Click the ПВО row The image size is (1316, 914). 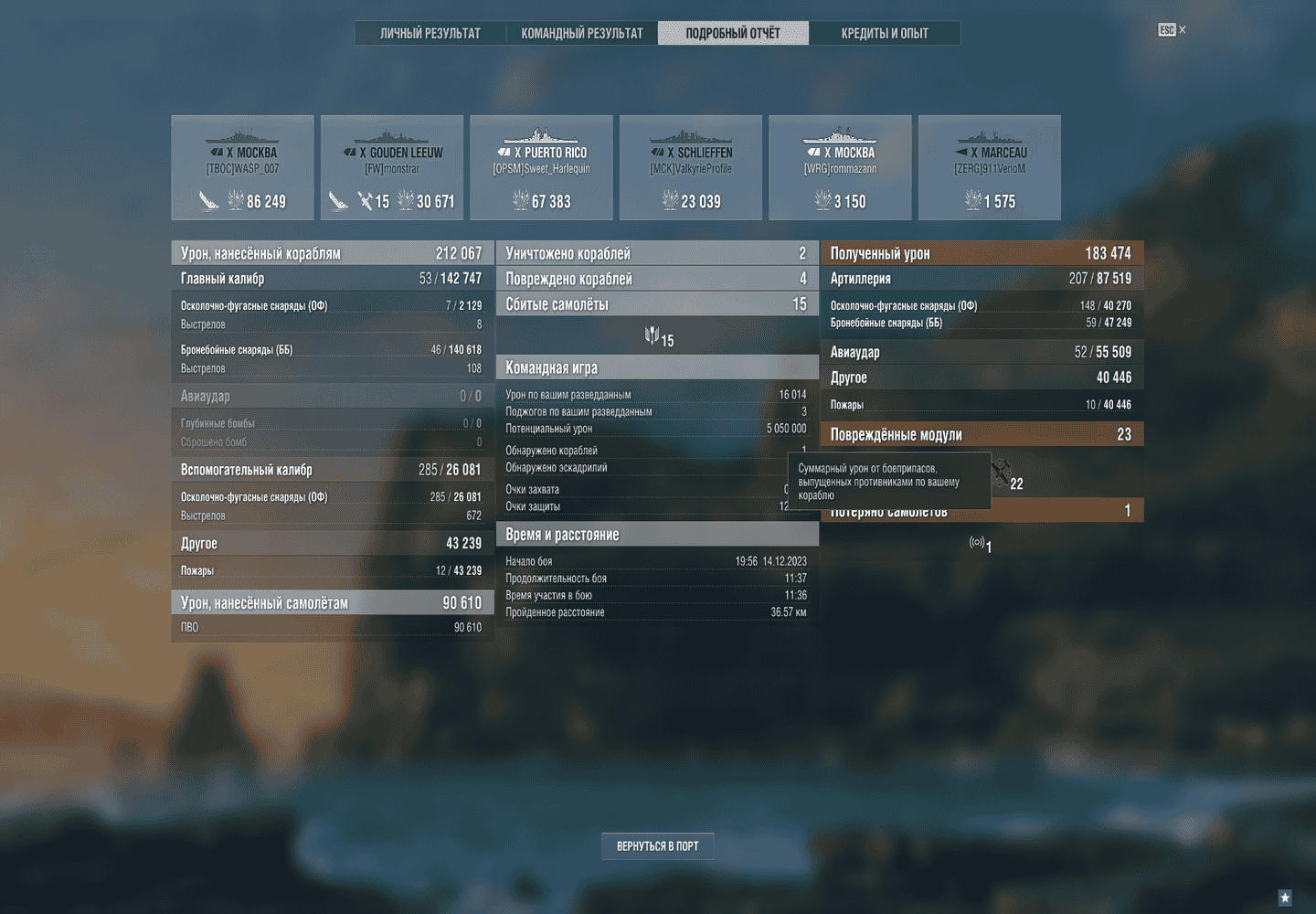tap(333, 627)
